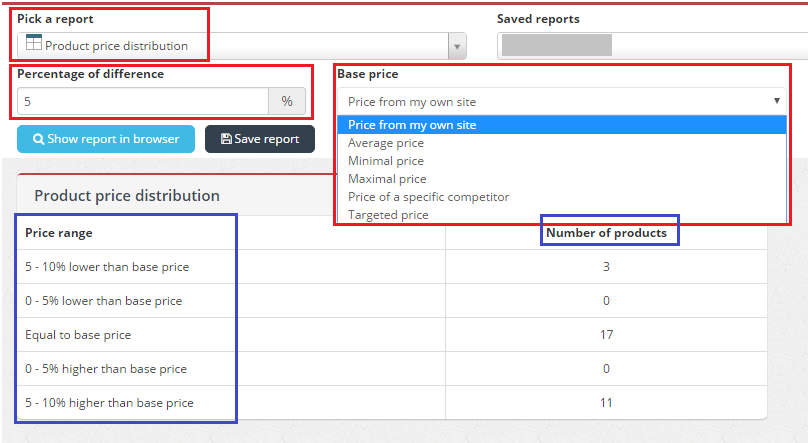This screenshot has height=443, width=808.
Task: Click the floppy disk icon on Save report
Action: point(226,139)
